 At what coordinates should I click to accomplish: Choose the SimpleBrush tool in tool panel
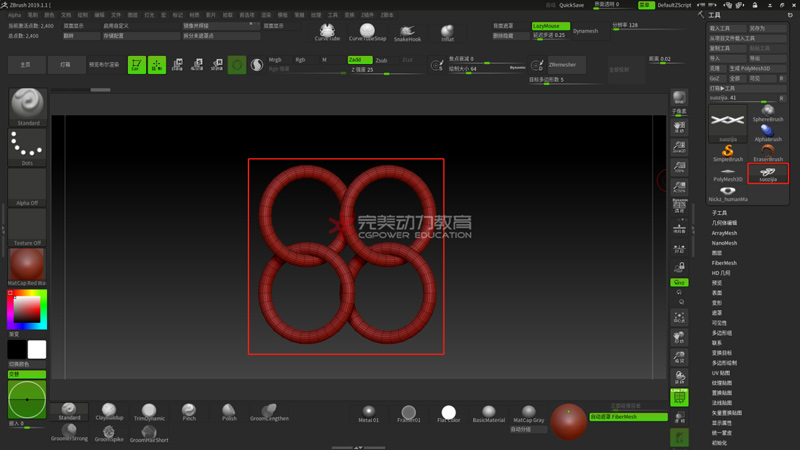(x=727, y=152)
